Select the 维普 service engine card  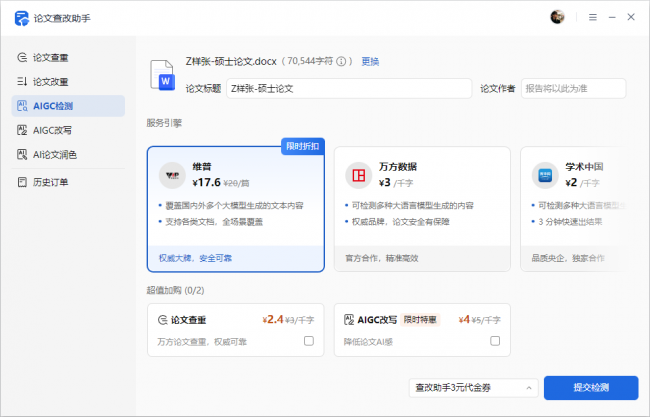[235, 208]
